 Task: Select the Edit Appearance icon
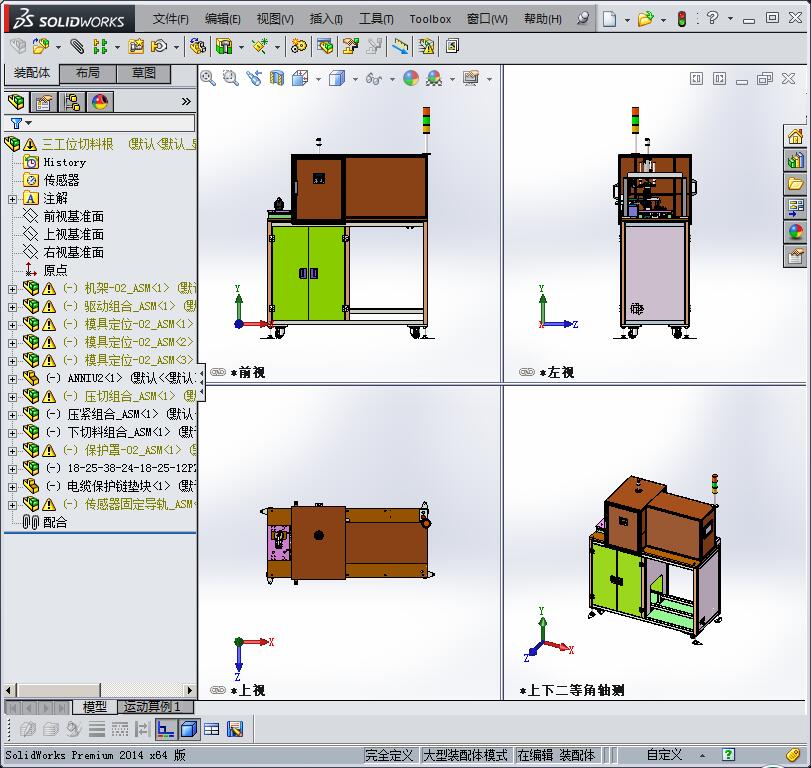[409, 79]
